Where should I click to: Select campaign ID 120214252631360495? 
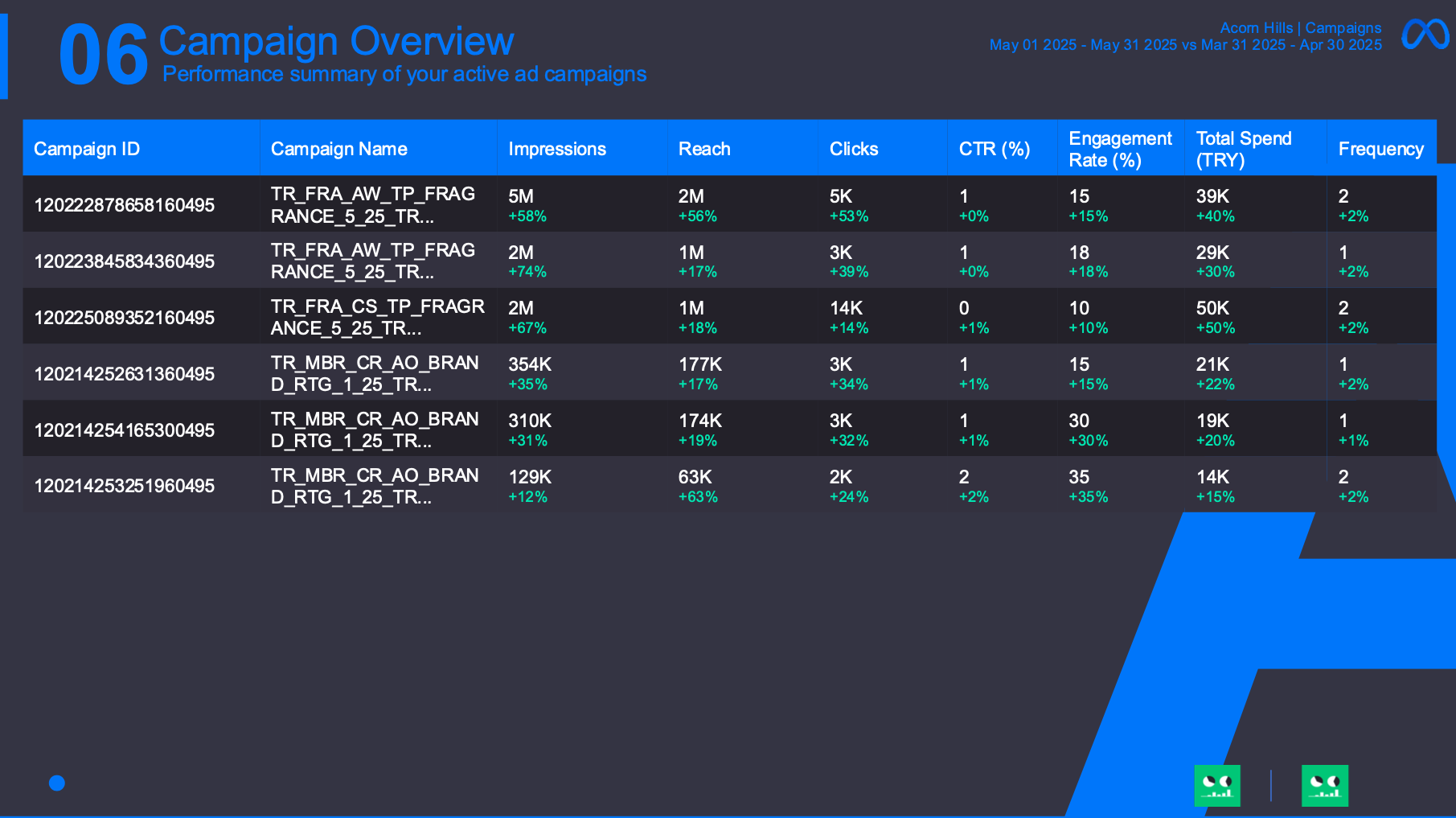pos(125,374)
